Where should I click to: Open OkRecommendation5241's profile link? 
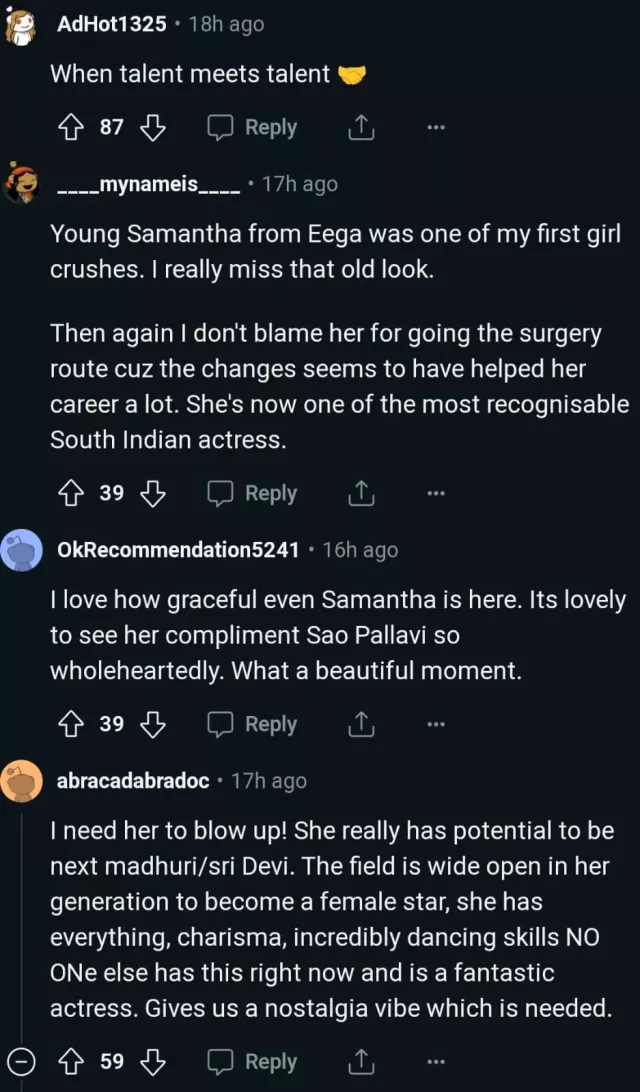(x=178, y=550)
